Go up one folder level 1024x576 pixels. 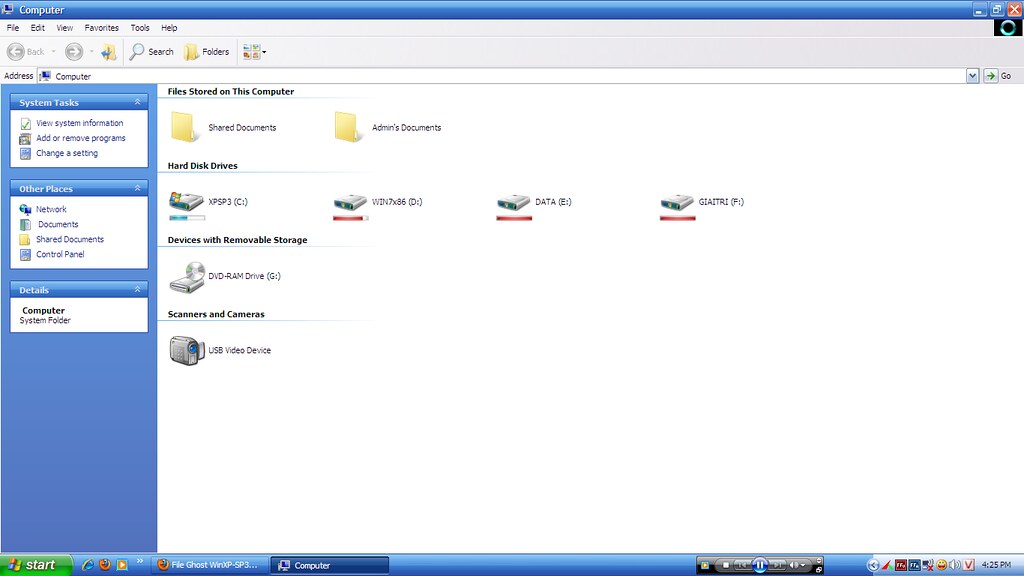pos(108,52)
